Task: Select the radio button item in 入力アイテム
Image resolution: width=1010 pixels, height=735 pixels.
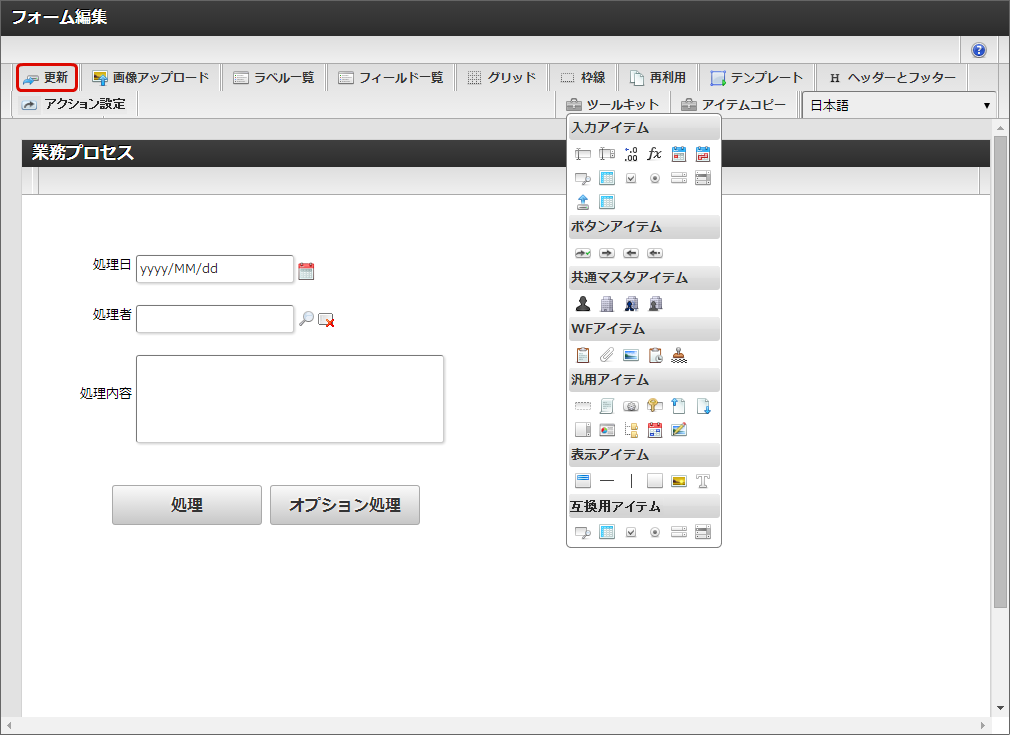Action: tap(655, 178)
